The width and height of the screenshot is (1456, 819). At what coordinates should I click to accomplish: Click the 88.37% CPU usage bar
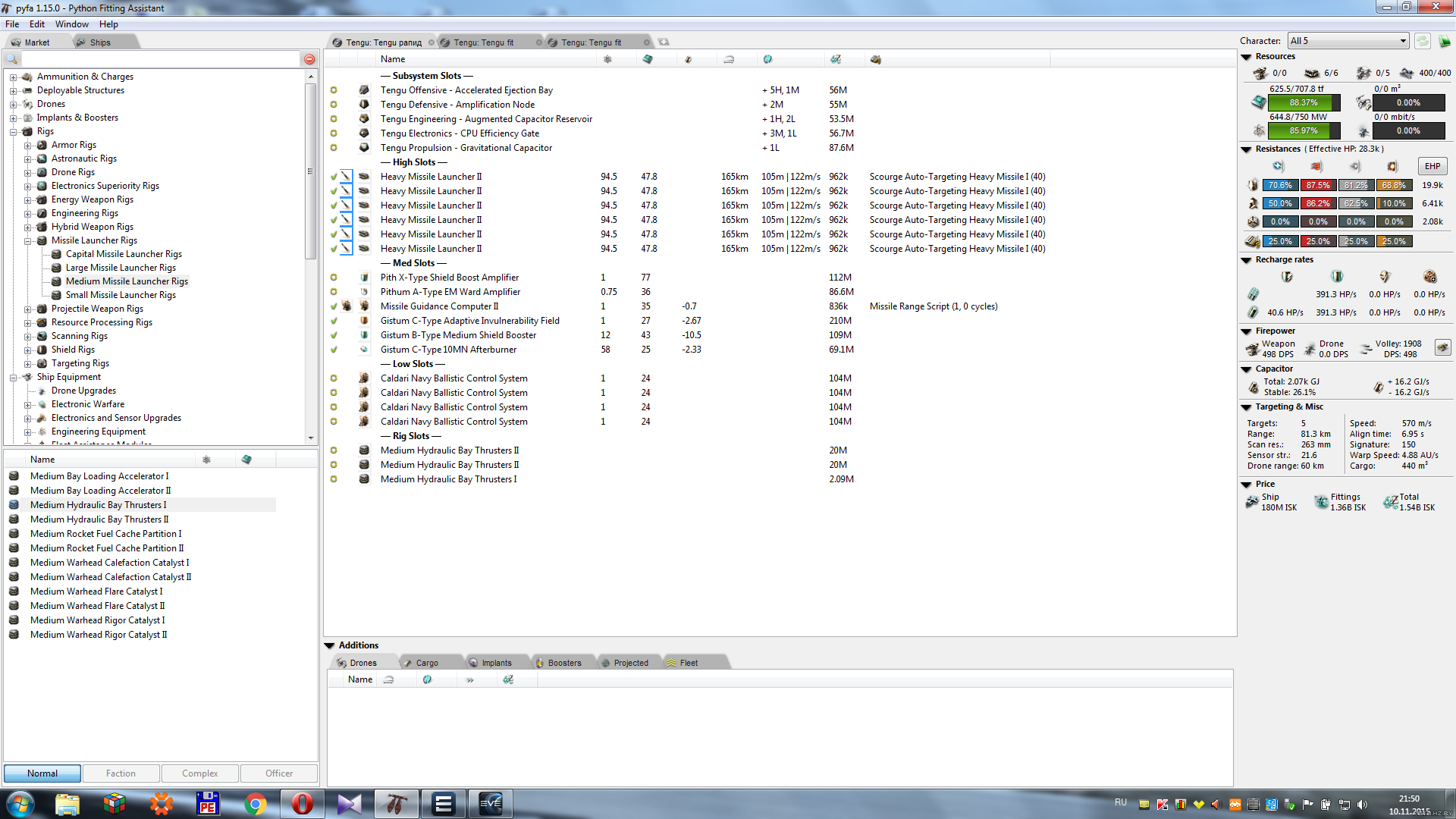tap(1304, 102)
